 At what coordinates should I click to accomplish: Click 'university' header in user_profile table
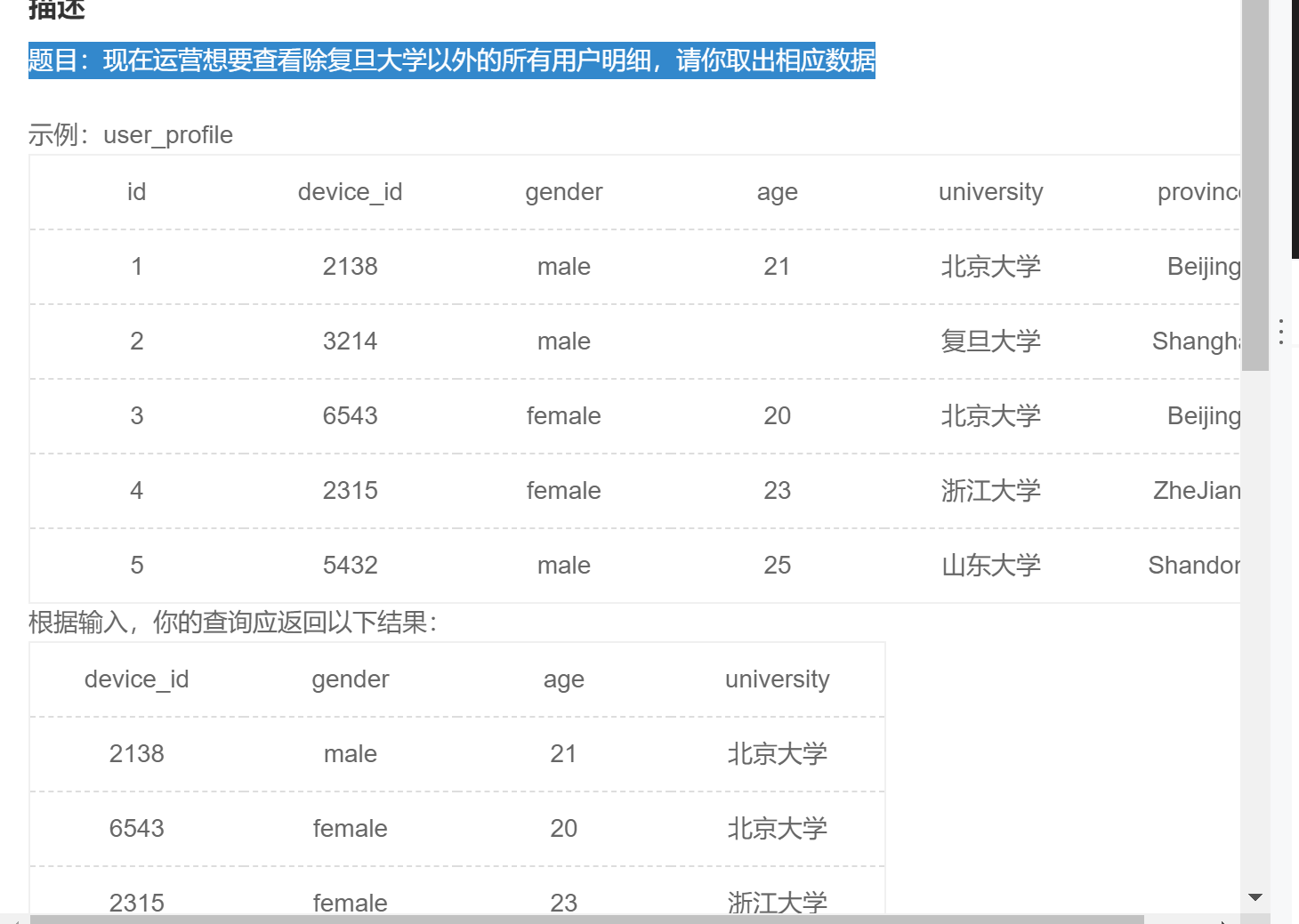pos(990,192)
